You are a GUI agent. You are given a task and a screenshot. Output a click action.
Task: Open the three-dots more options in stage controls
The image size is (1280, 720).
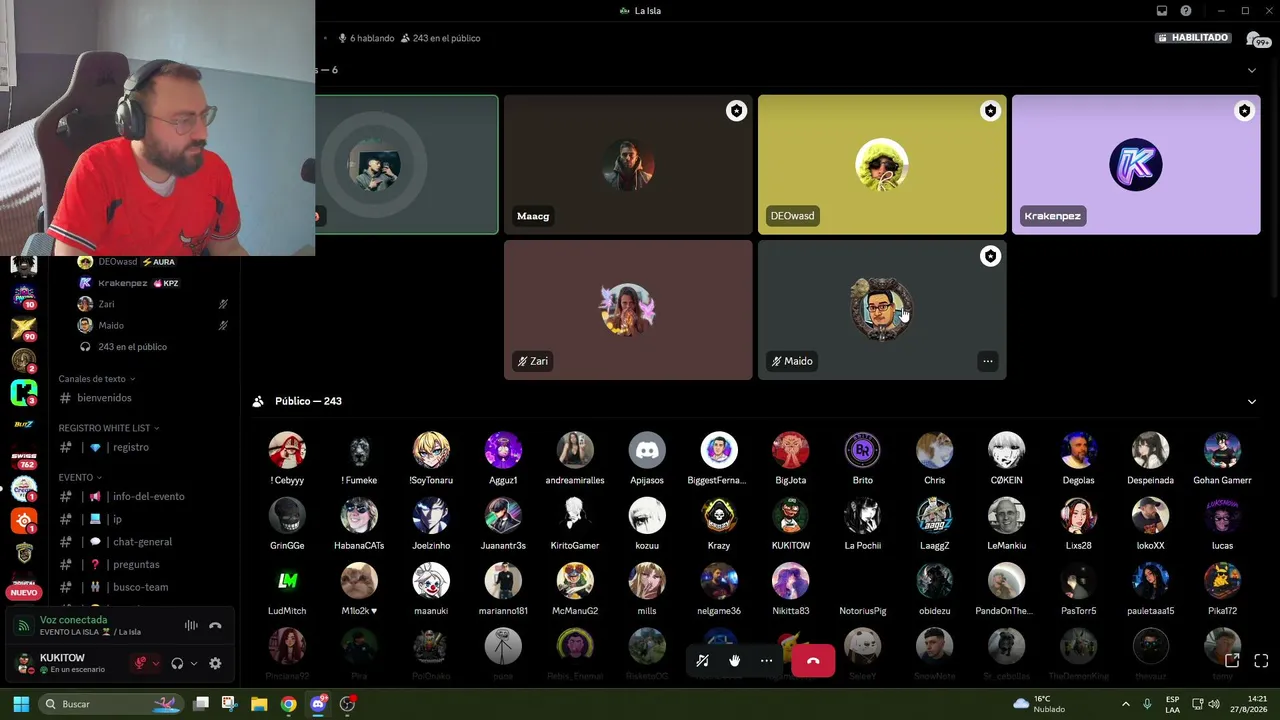(x=766, y=660)
